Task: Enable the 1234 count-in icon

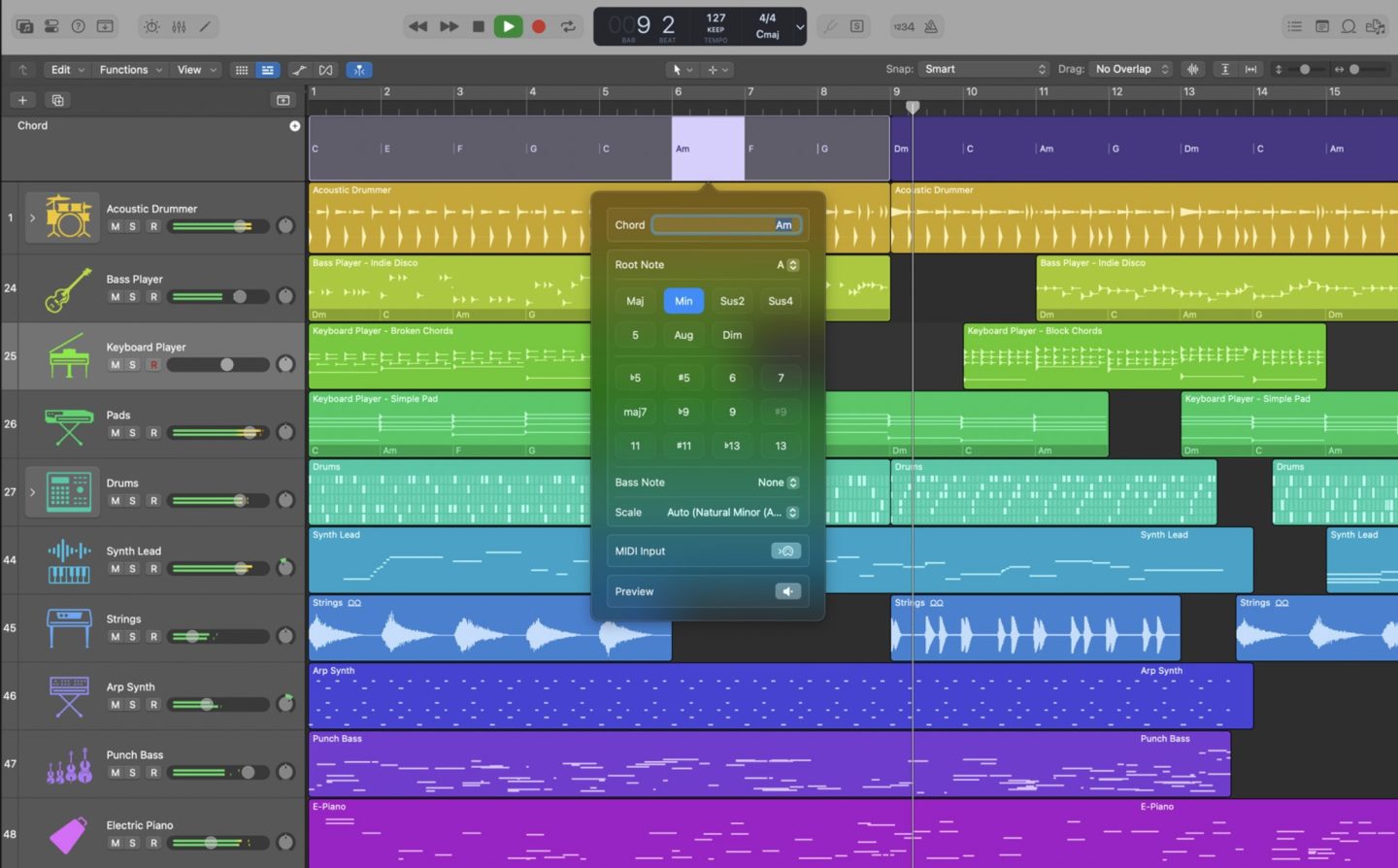Action: tap(904, 26)
